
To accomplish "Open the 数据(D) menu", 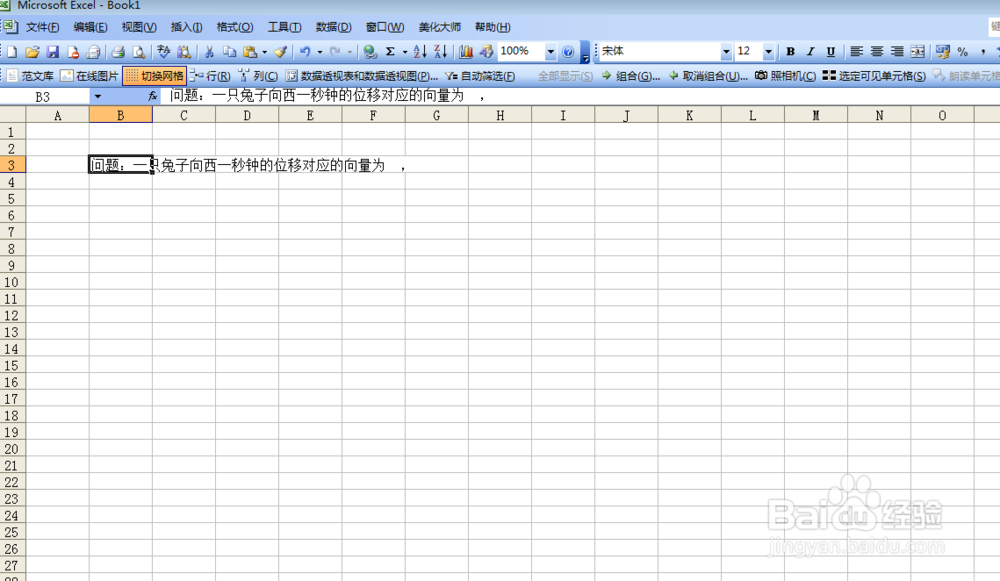I will coord(333,27).
